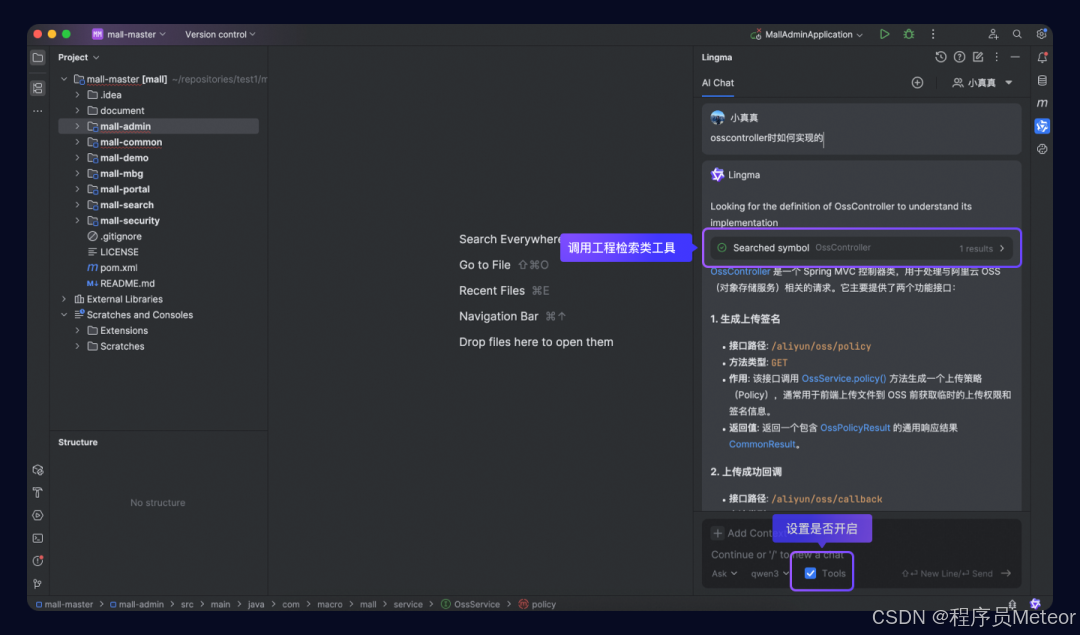
Task: Open the Structure tool window icon in the left stripe
Action: pos(38,87)
